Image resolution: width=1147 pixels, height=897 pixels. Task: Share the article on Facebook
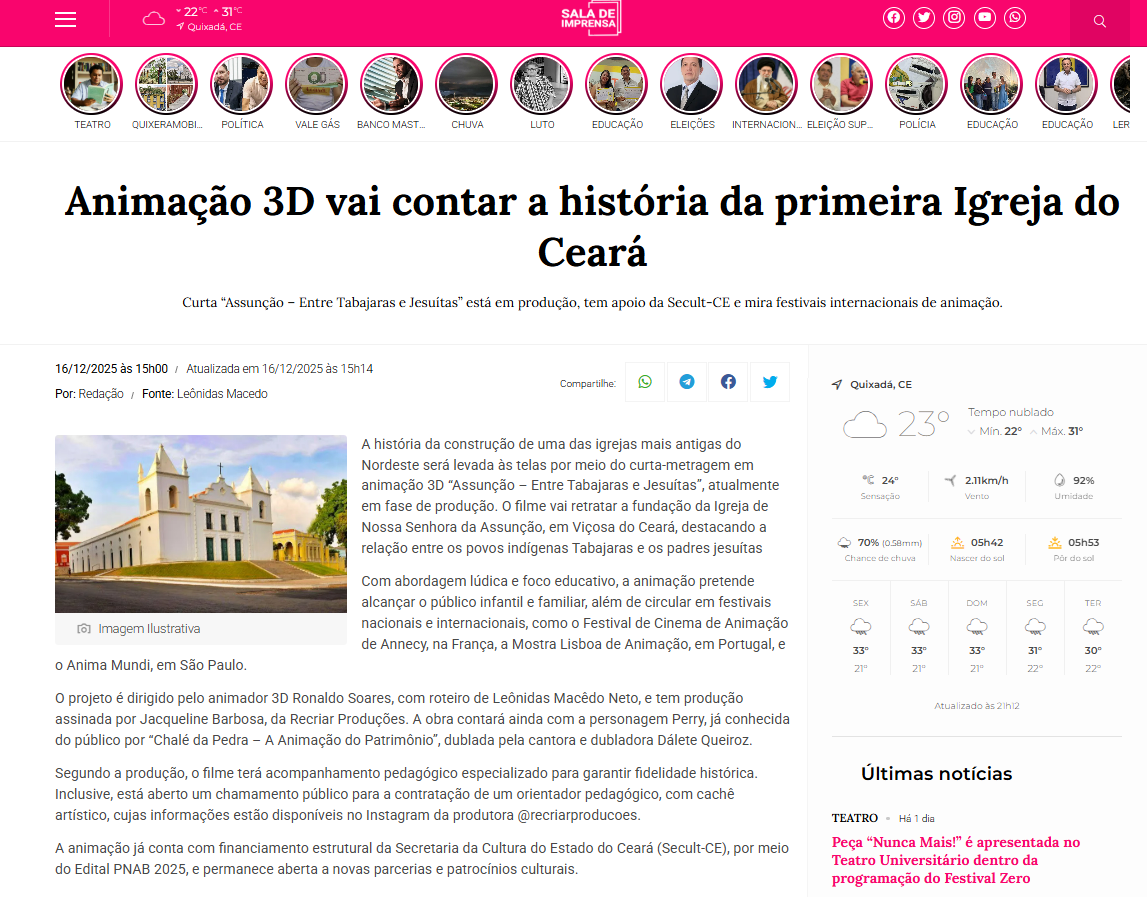pos(728,382)
